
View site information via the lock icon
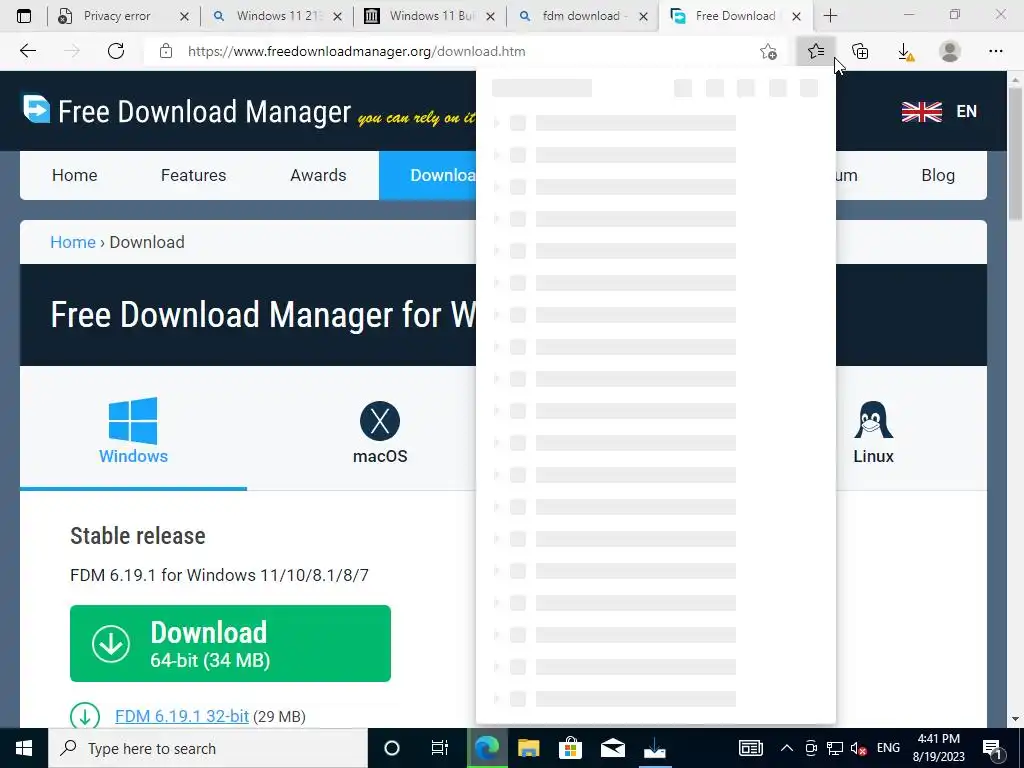166,51
